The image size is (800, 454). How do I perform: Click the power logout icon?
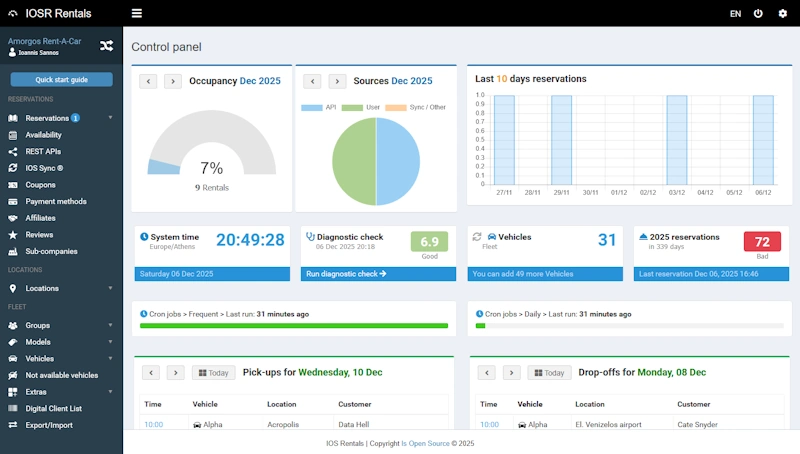(758, 14)
